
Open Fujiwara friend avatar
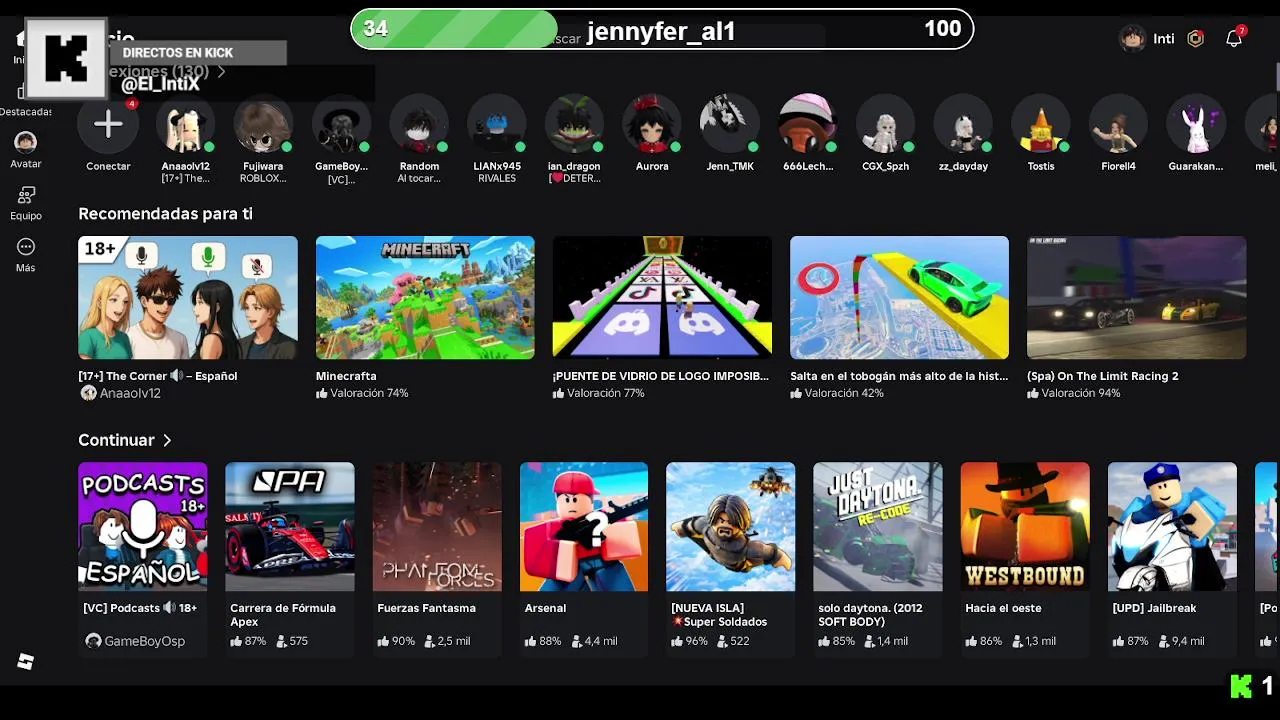(263, 124)
